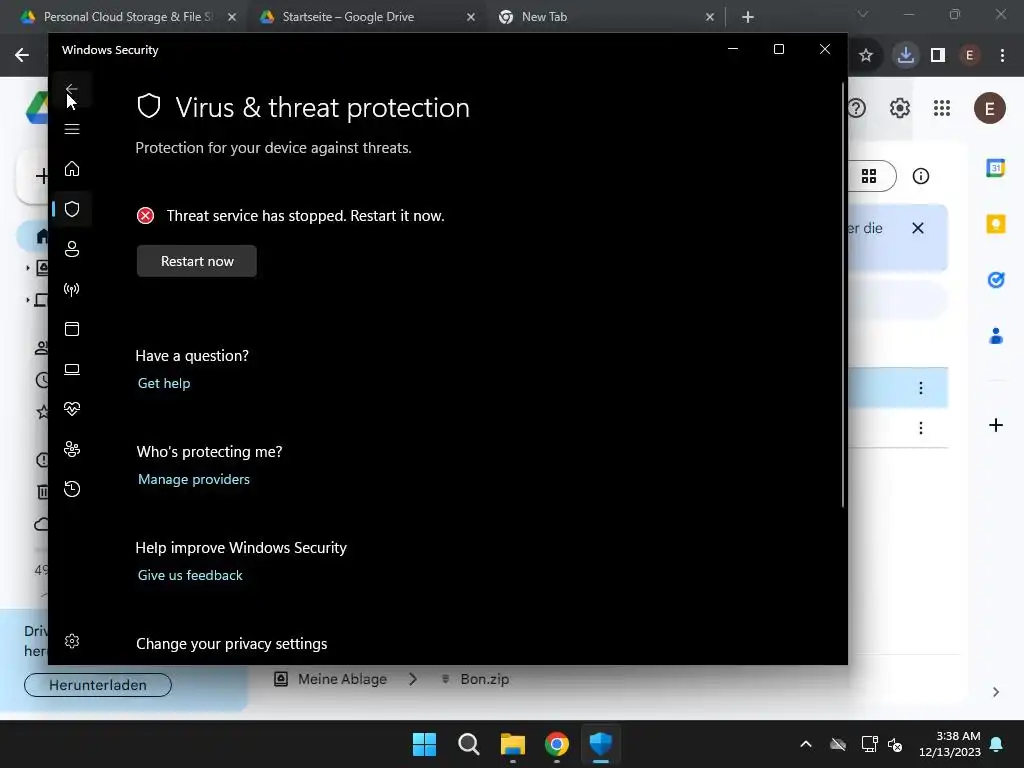Click Change your privacy settings heading
This screenshot has height=768, width=1024.
[x=231, y=644]
